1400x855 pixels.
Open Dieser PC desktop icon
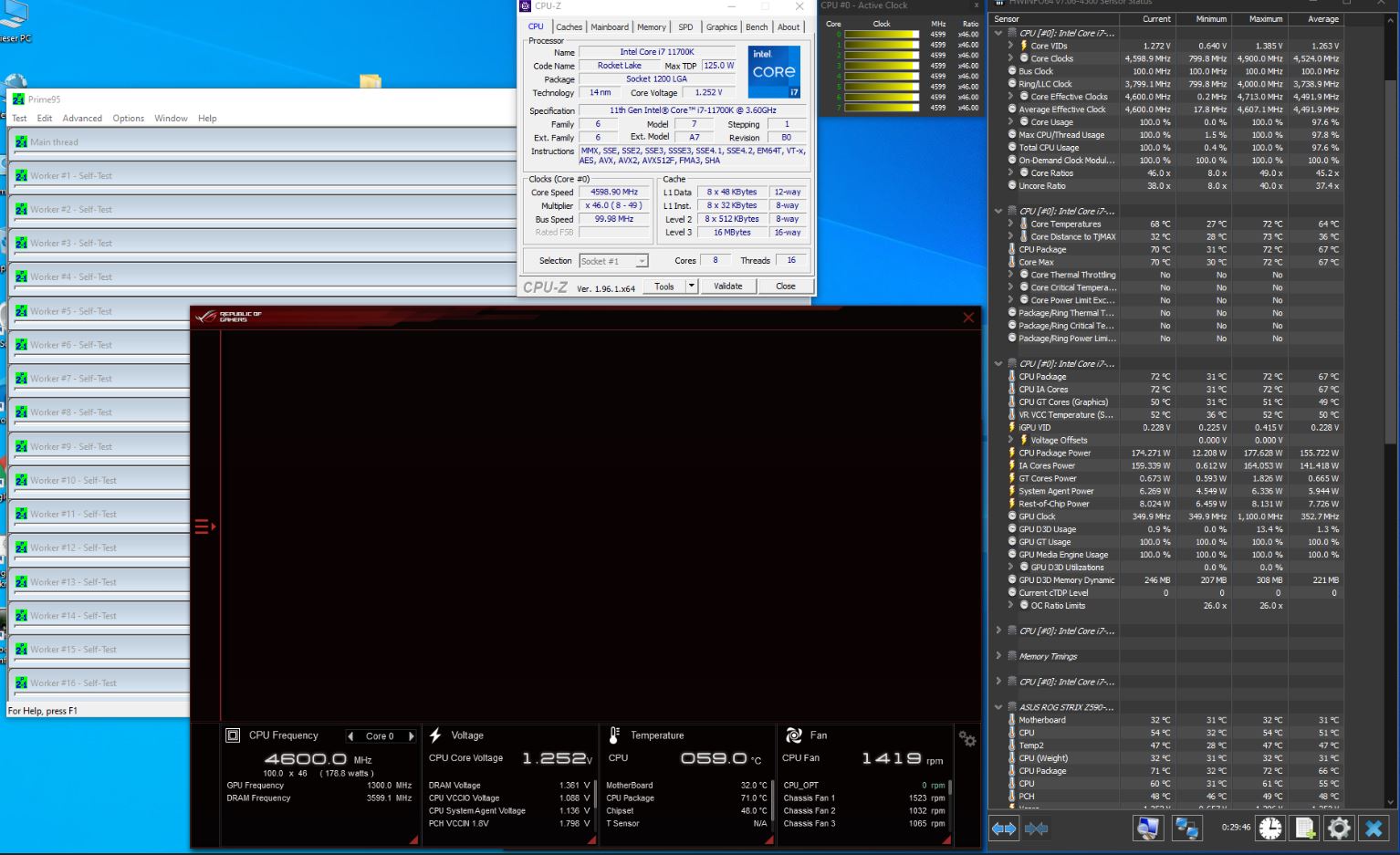15,20
